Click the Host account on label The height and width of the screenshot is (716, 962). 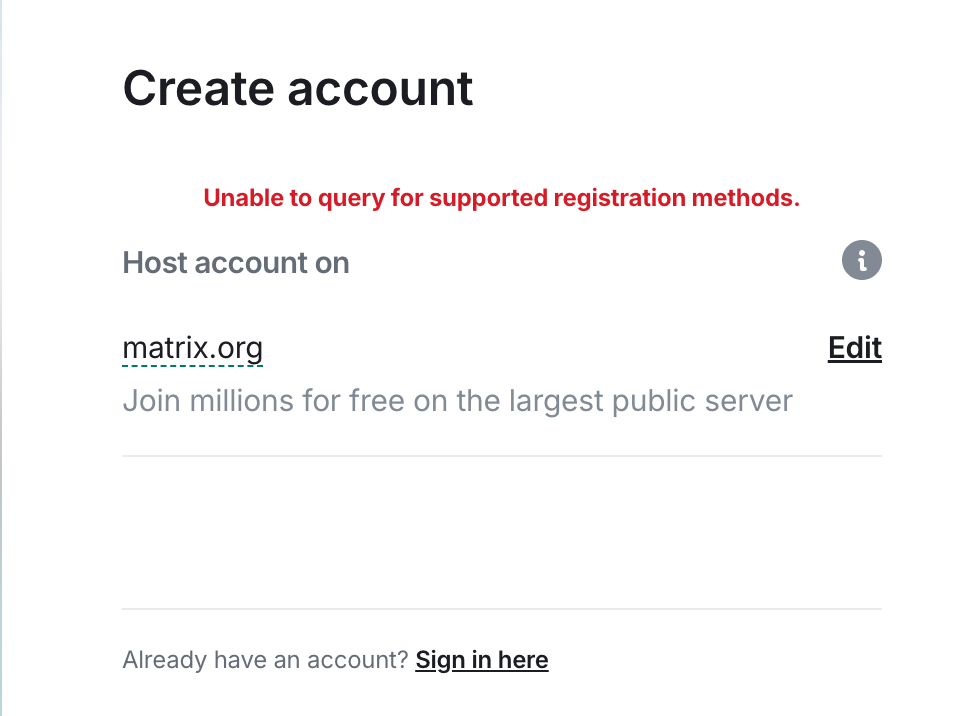point(236,263)
